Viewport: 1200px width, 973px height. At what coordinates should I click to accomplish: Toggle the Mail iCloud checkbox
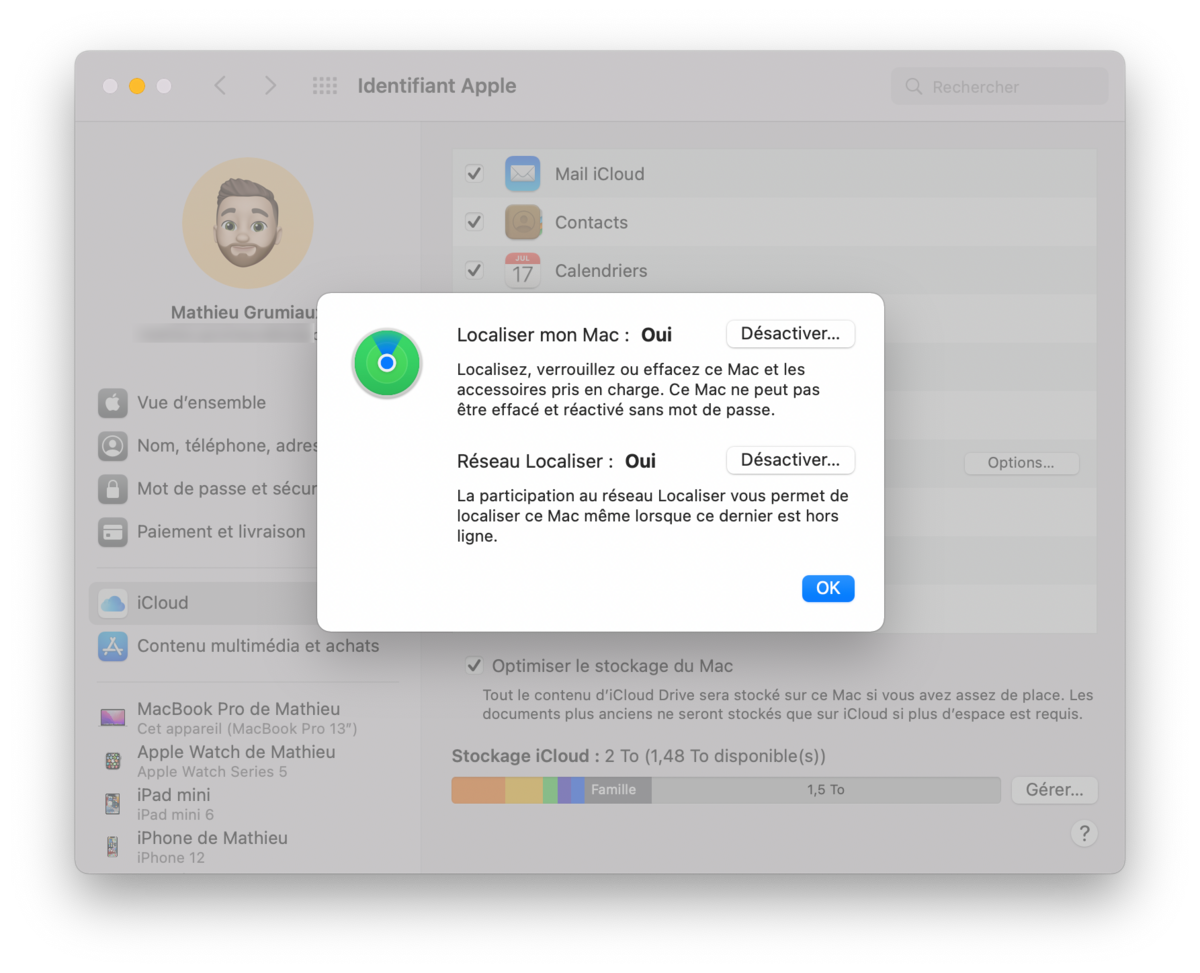pos(474,173)
